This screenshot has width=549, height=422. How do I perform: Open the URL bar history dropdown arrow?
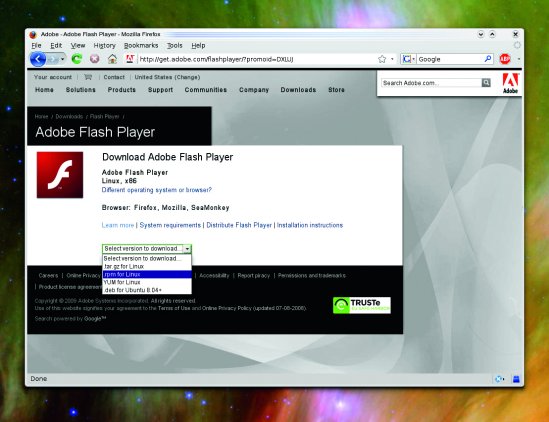click(x=392, y=59)
